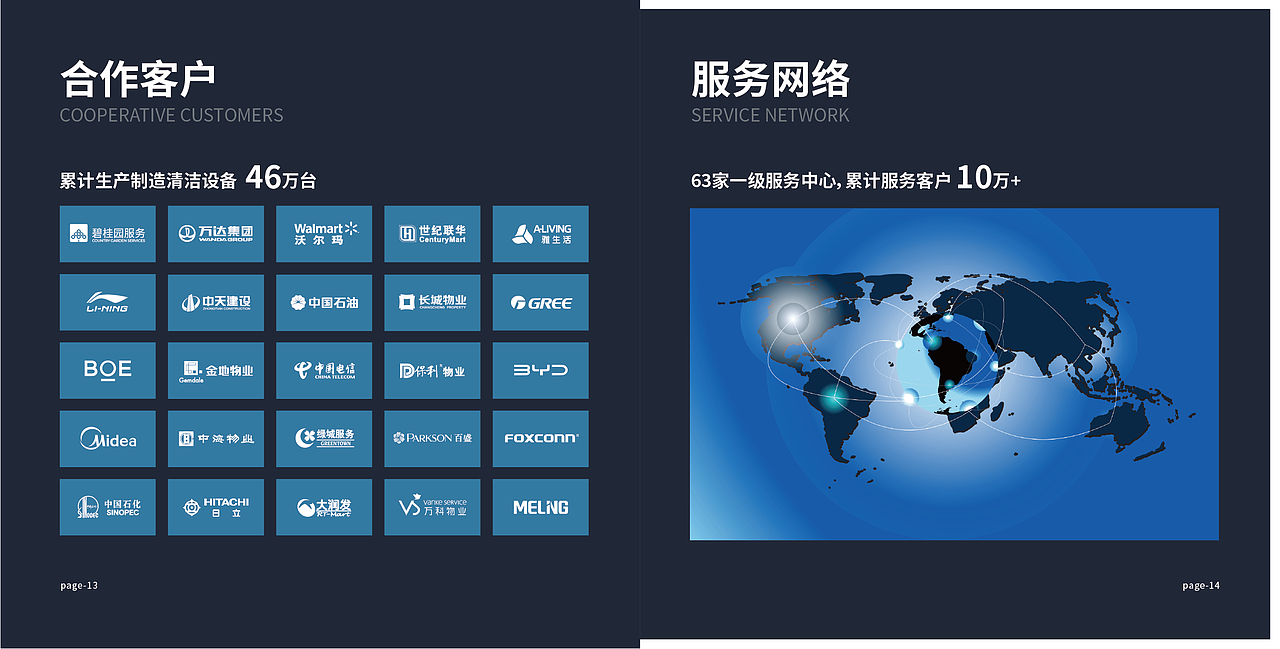Open the CenturyMart logo tile
The image size is (1280, 649).
[x=432, y=234]
